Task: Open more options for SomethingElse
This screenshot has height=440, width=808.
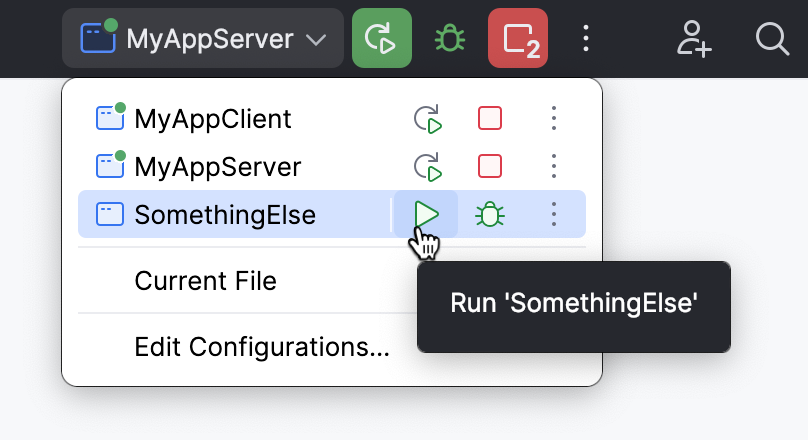Action: click(553, 214)
